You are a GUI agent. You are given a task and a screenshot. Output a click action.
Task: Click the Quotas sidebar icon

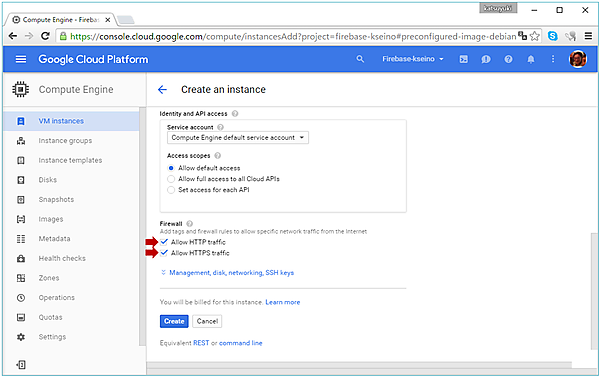point(21,317)
